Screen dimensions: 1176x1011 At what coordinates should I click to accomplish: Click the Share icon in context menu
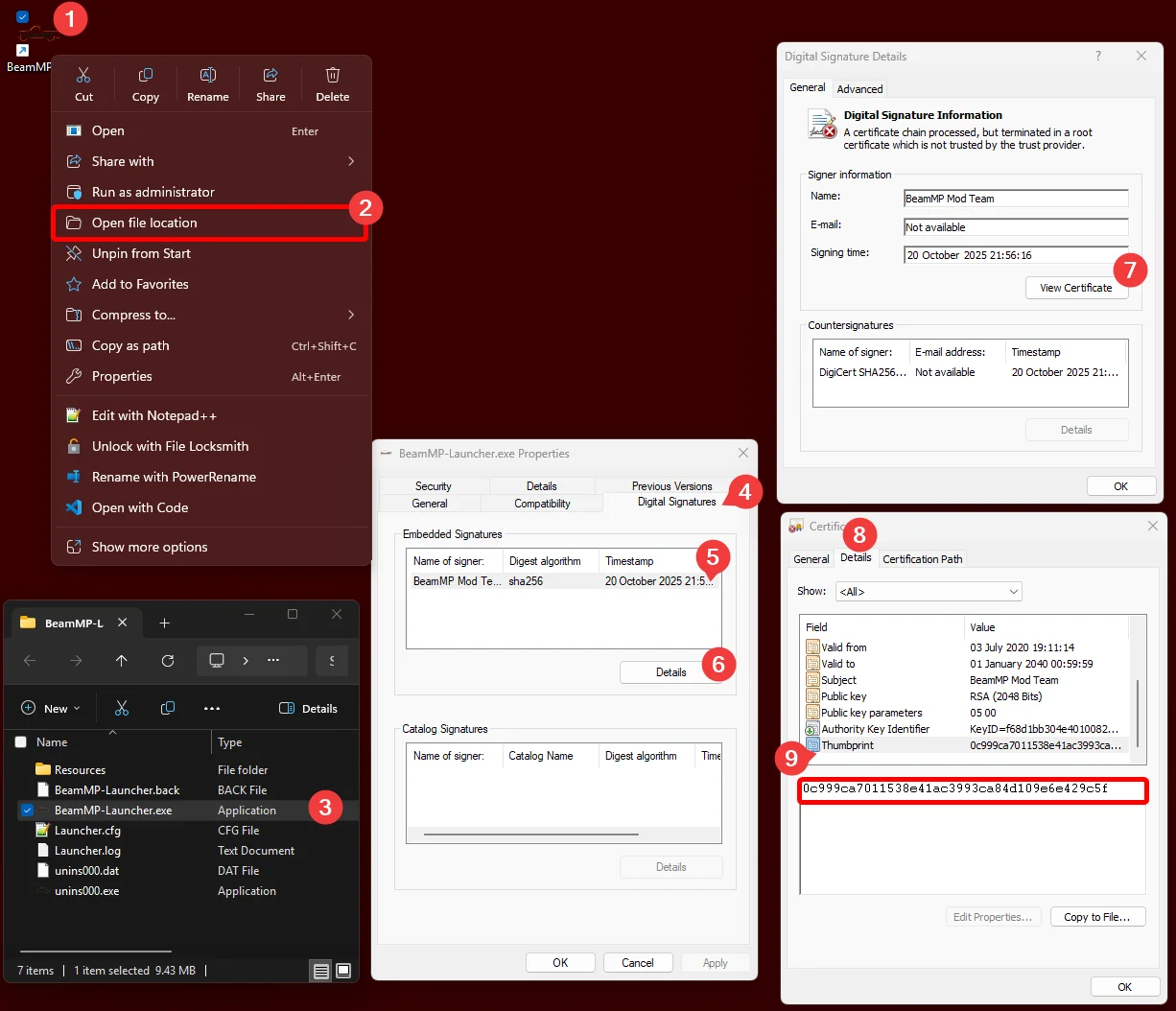click(x=270, y=76)
